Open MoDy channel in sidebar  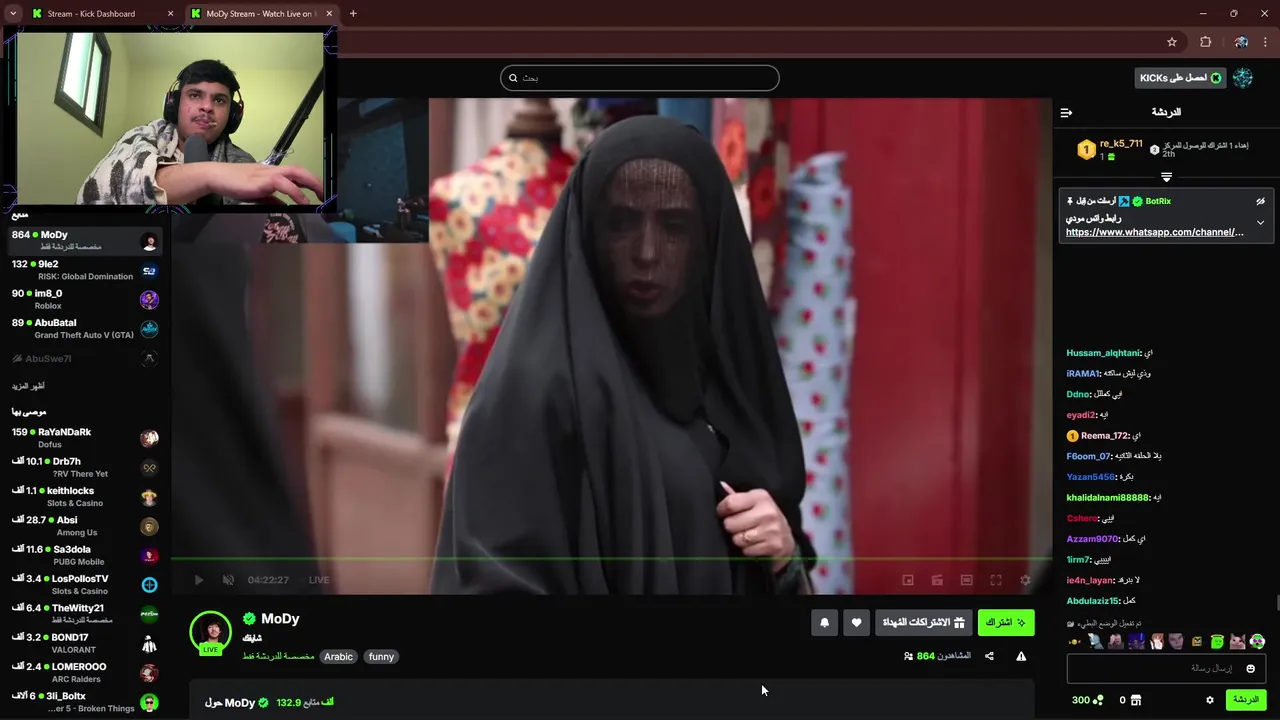85,241
